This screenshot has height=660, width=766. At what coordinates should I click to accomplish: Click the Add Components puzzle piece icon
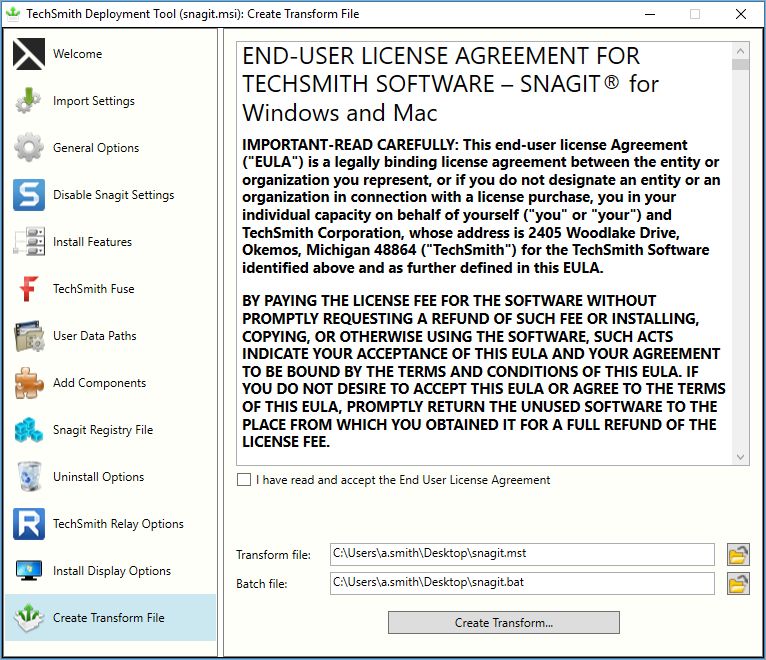click(x=29, y=383)
